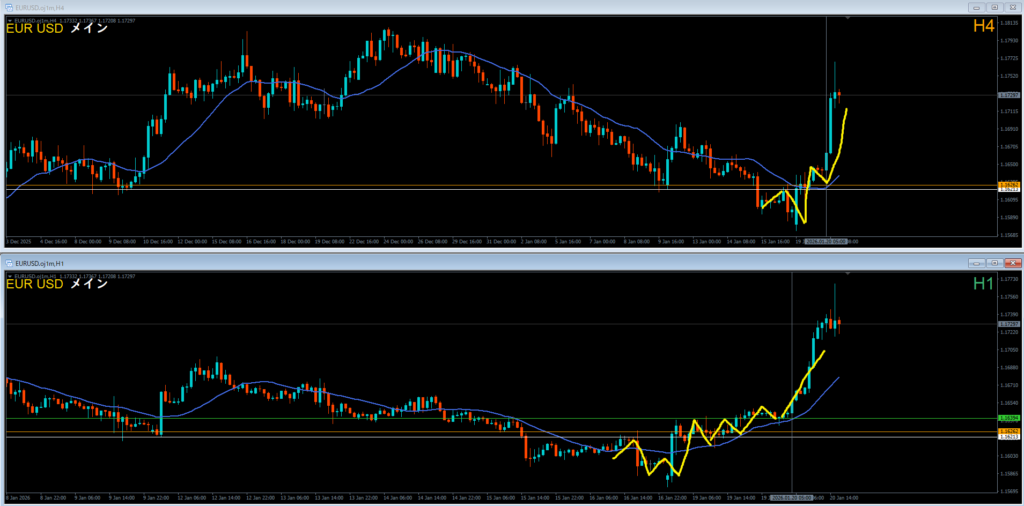Select the green horizontal line on H1 chart

coord(400,418)
